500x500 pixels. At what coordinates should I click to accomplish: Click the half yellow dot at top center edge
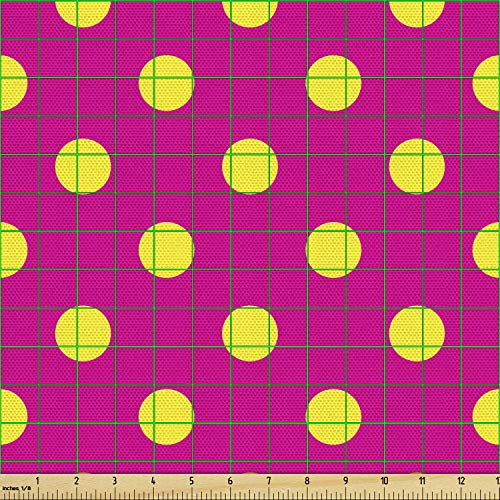(250, 14)
